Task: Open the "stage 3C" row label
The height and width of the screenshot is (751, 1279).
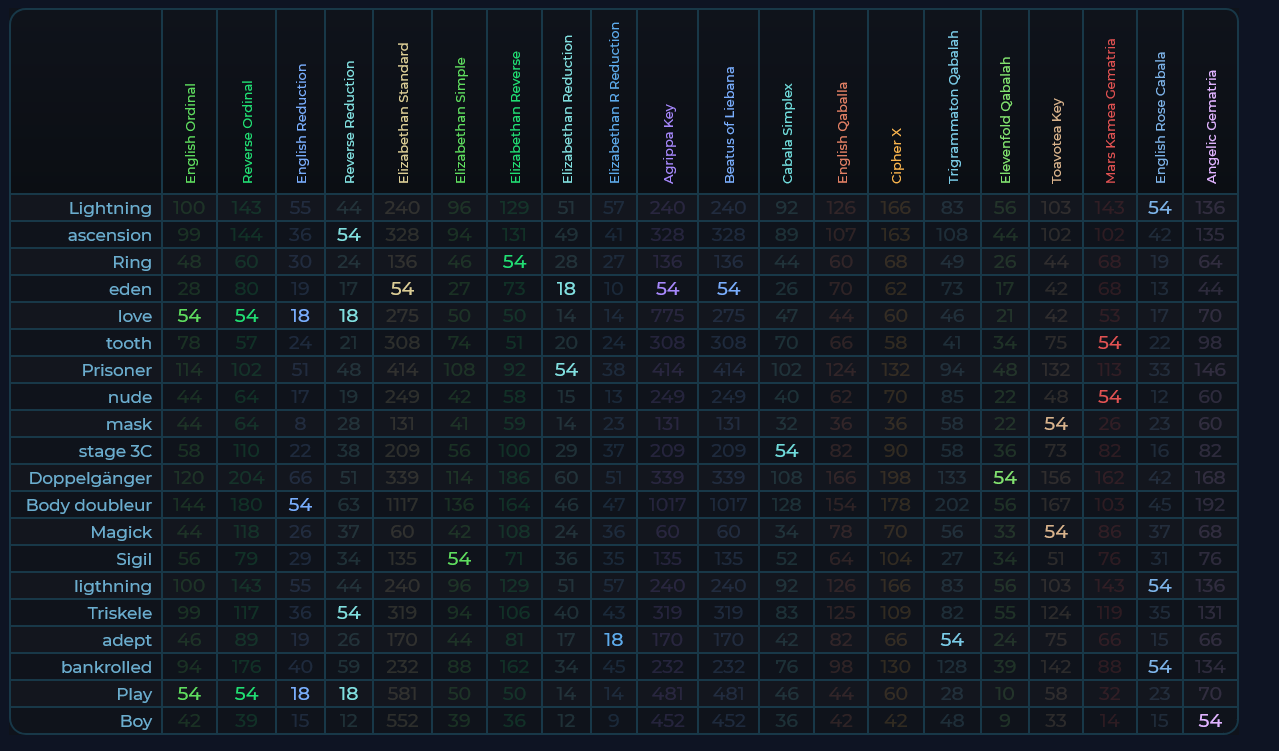Action: (x=115, y=451)
